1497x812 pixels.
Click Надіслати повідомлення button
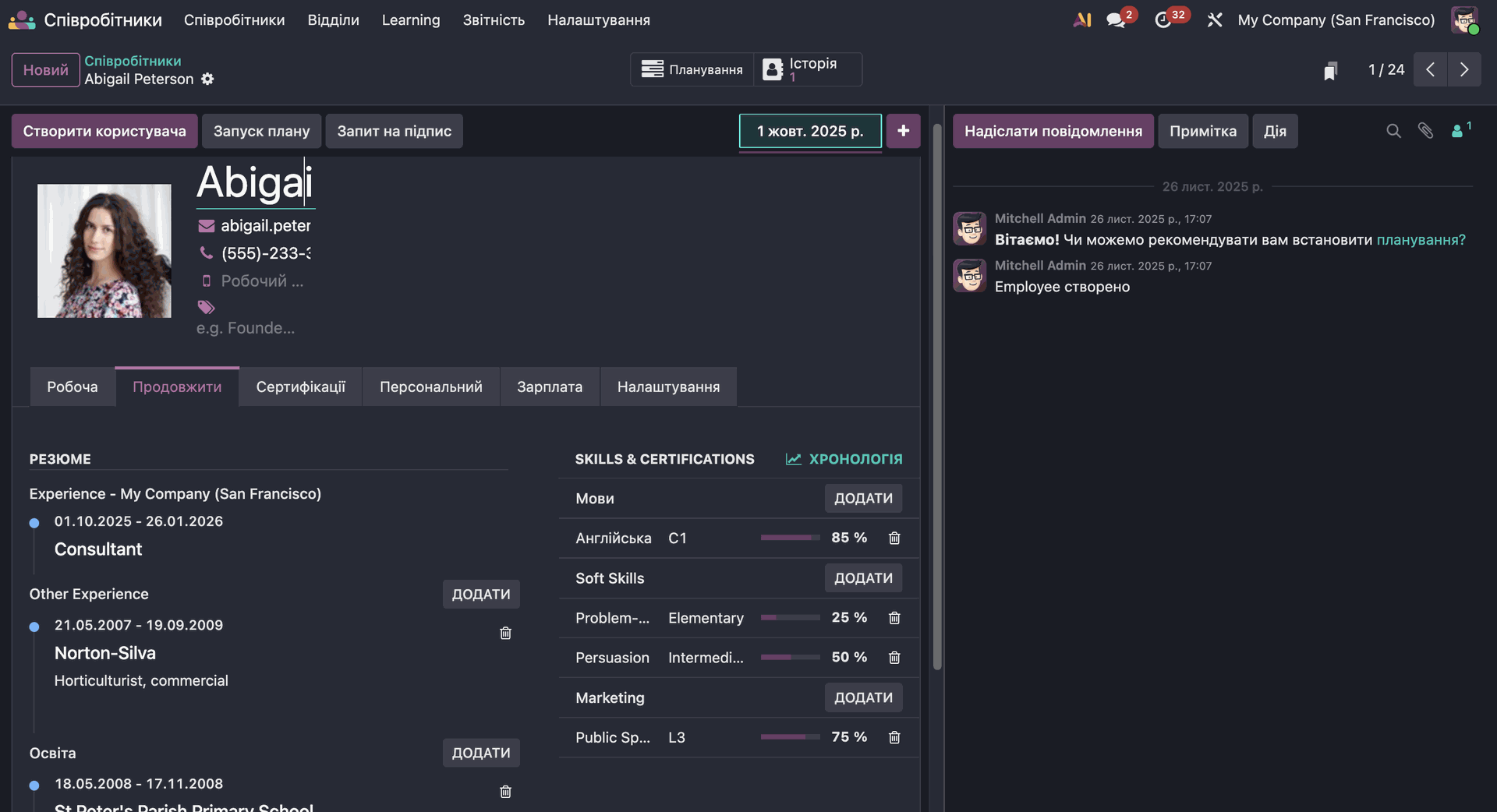point(1053,131)
